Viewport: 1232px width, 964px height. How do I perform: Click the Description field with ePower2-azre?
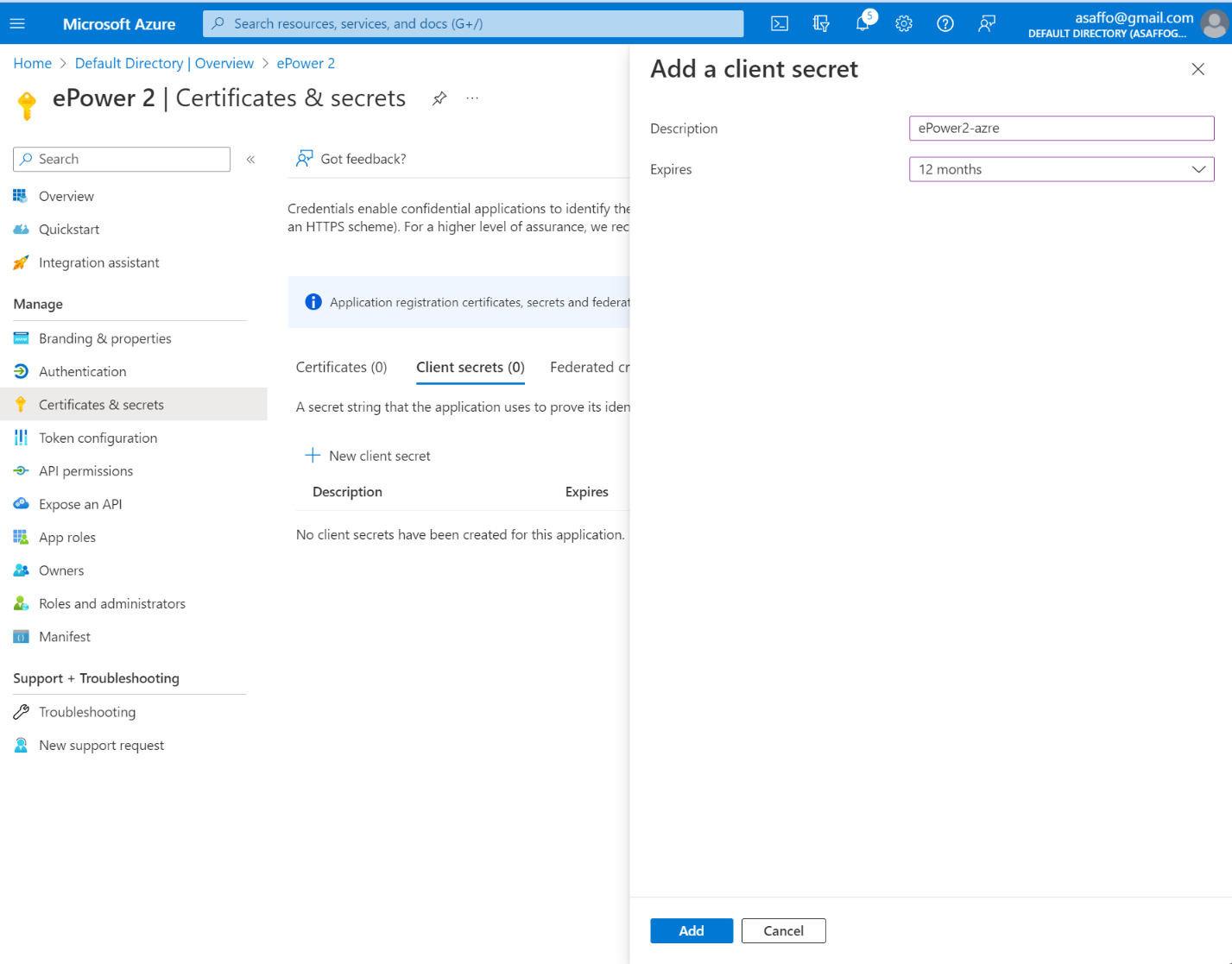pos(1061,128)
